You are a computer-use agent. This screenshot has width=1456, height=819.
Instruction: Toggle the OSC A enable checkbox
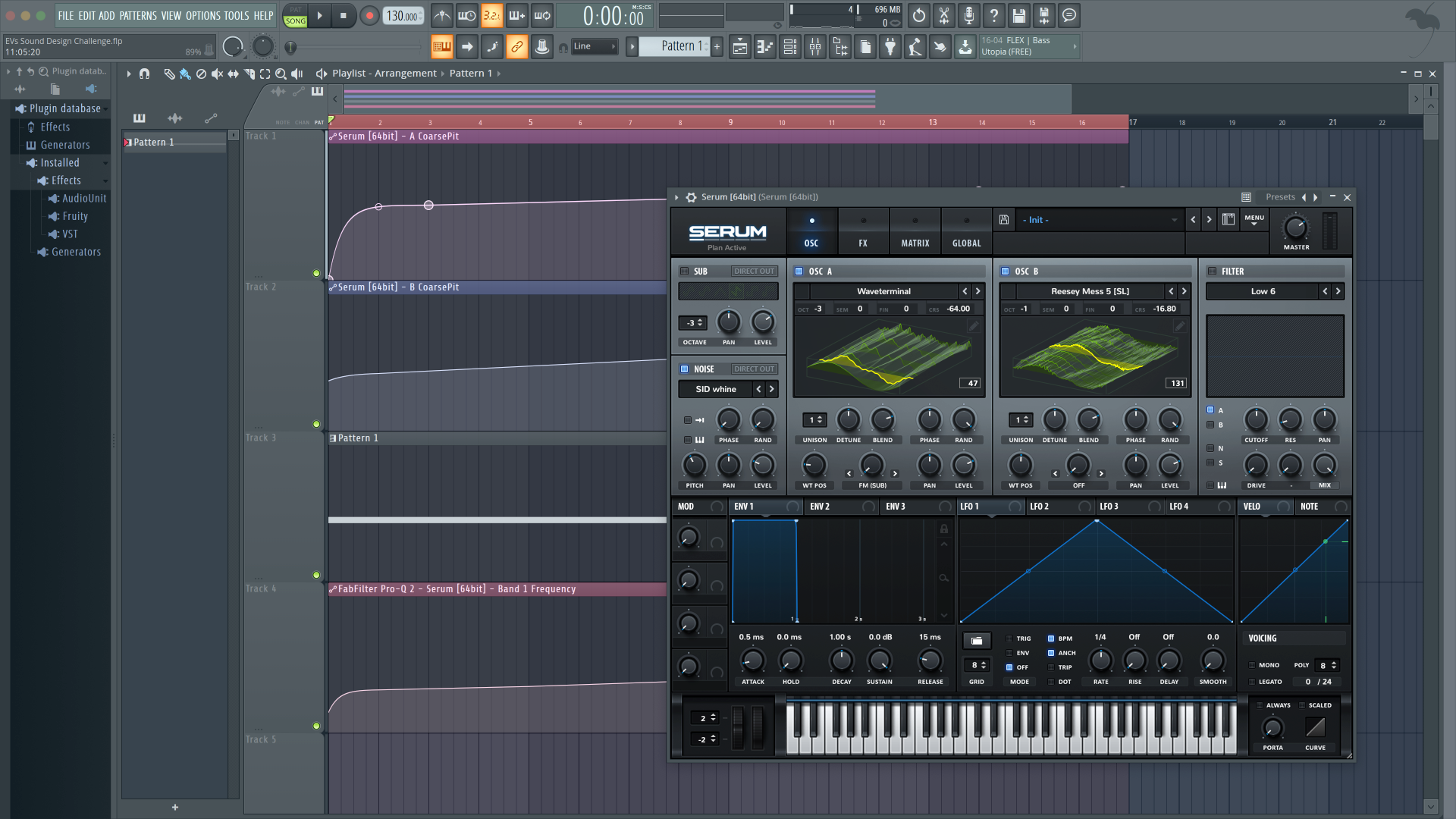pos(799,271)
